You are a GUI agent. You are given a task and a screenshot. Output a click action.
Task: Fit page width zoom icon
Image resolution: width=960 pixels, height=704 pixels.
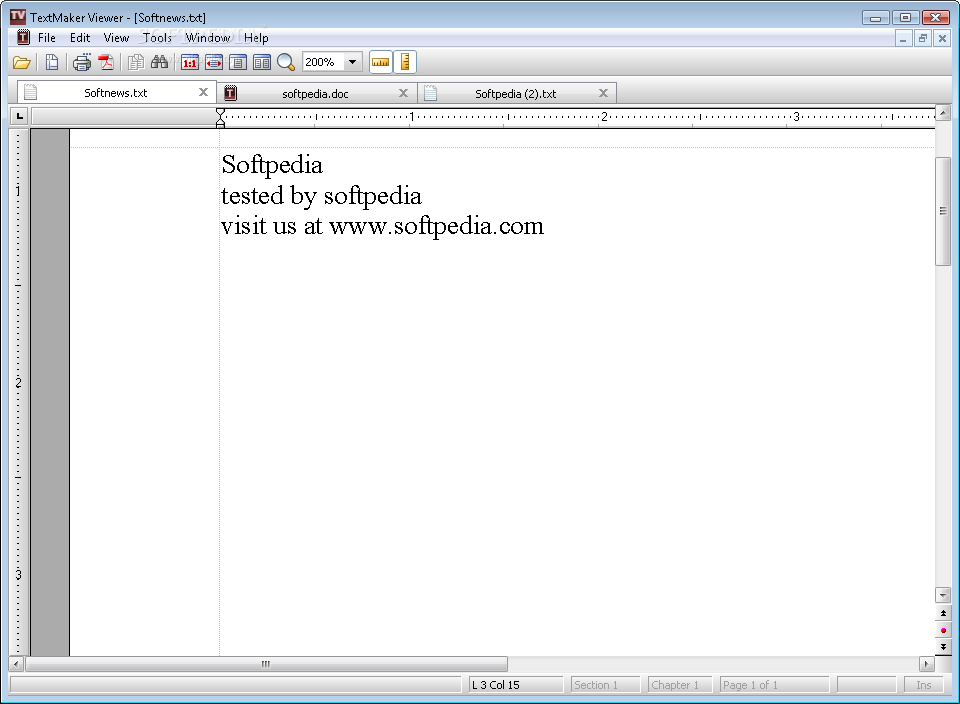[x=214, y=62]
